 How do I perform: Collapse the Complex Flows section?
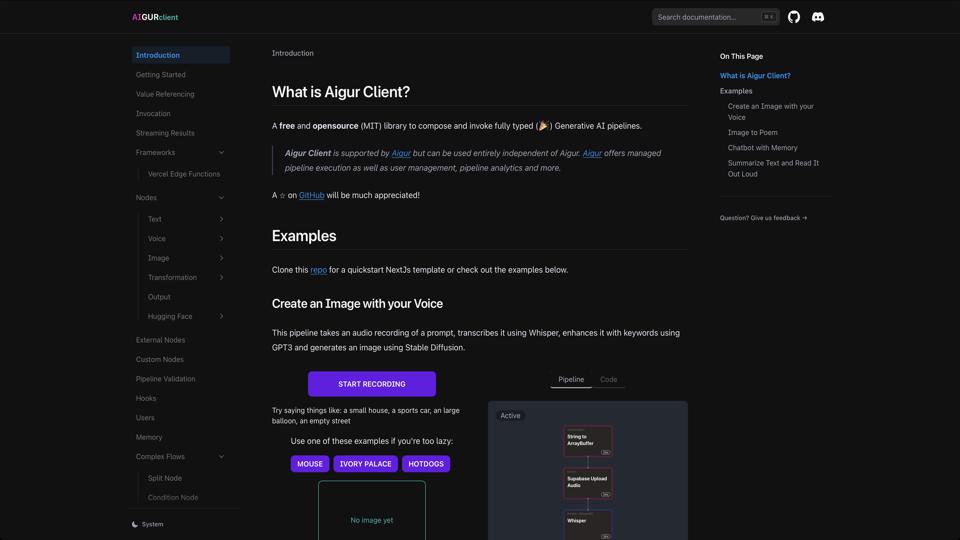[221, 457]
